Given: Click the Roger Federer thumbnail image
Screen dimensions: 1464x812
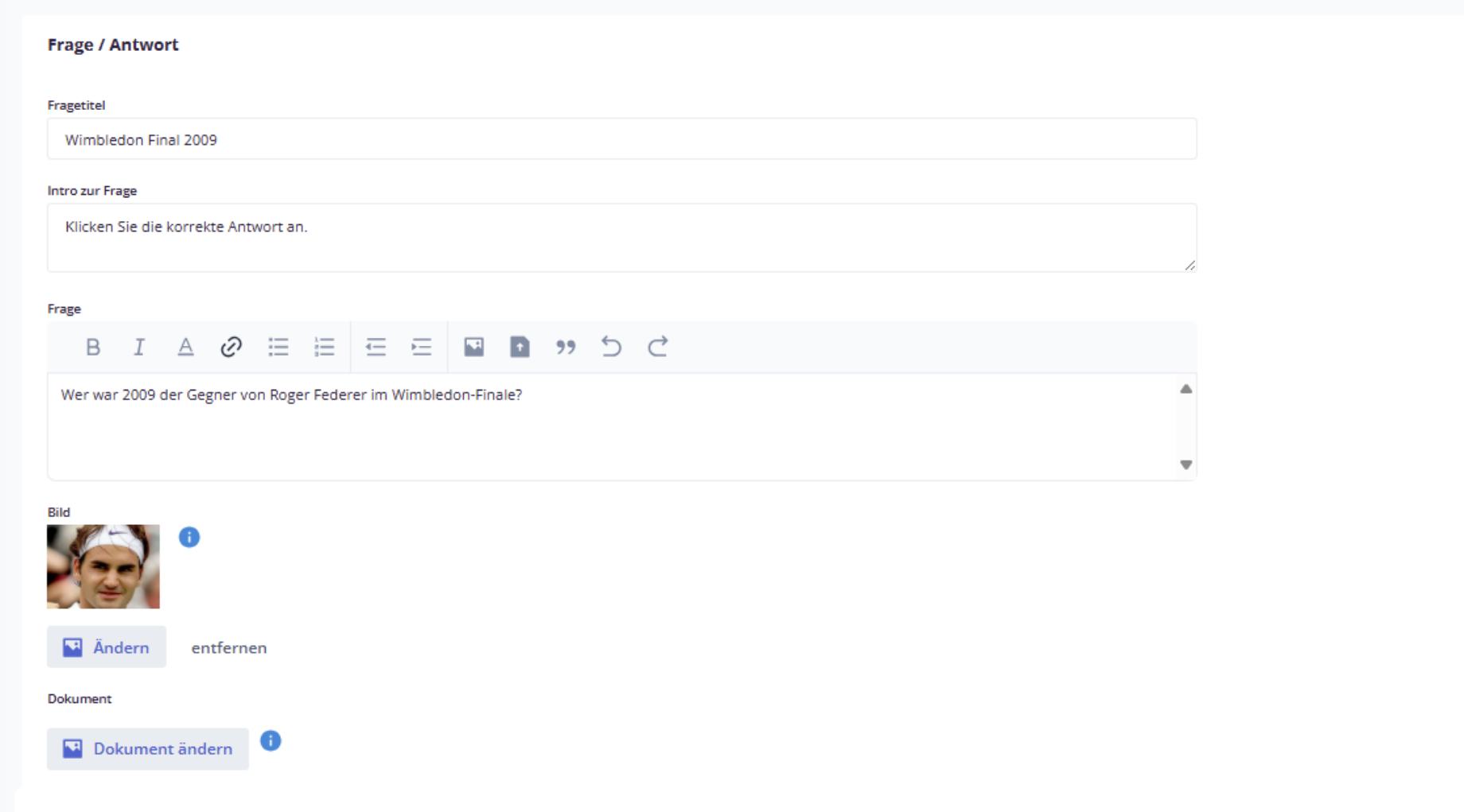Looking at the screenshot, I should pyautogui.click(x=103, y=567).
